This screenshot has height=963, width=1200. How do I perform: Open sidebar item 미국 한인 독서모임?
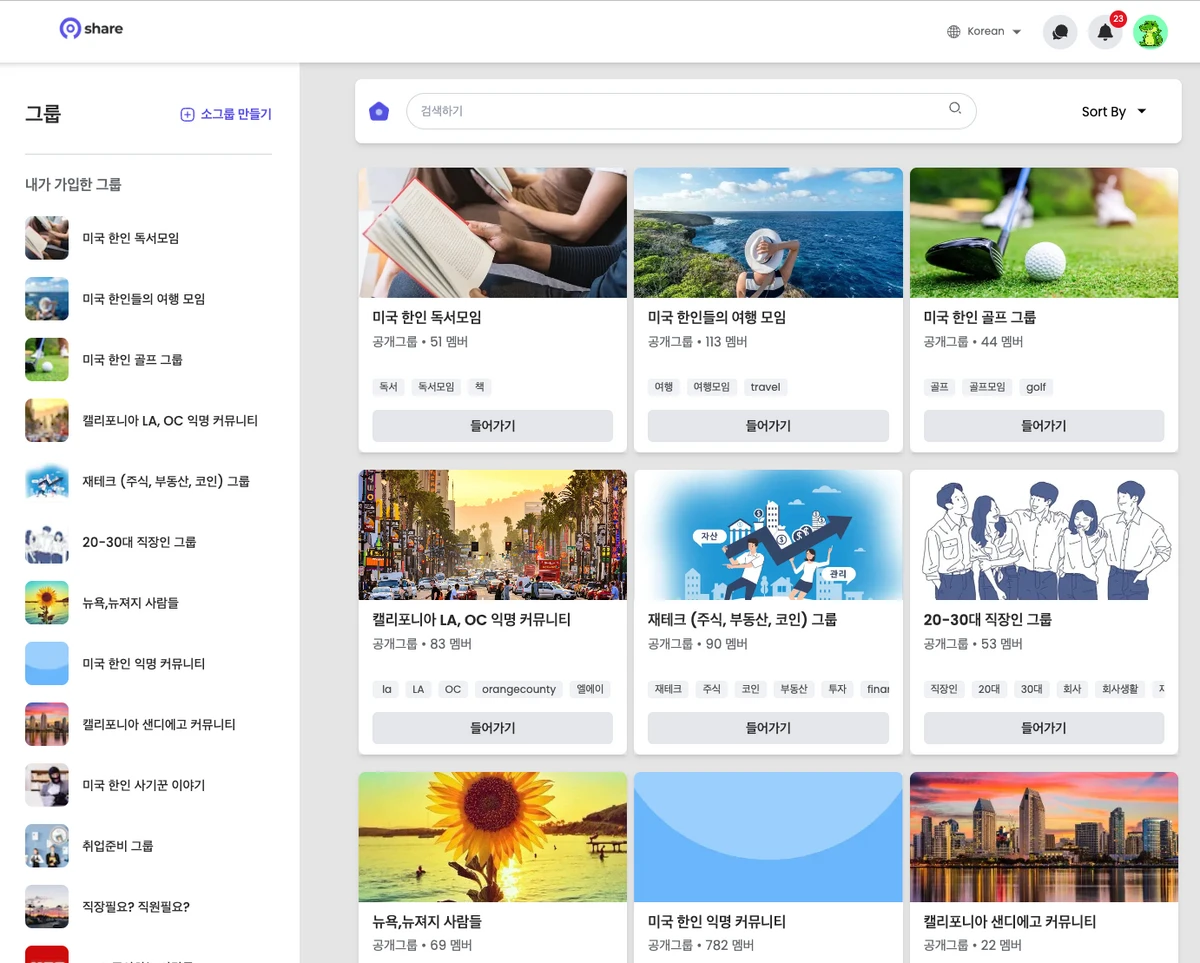(x=148, y=238)
